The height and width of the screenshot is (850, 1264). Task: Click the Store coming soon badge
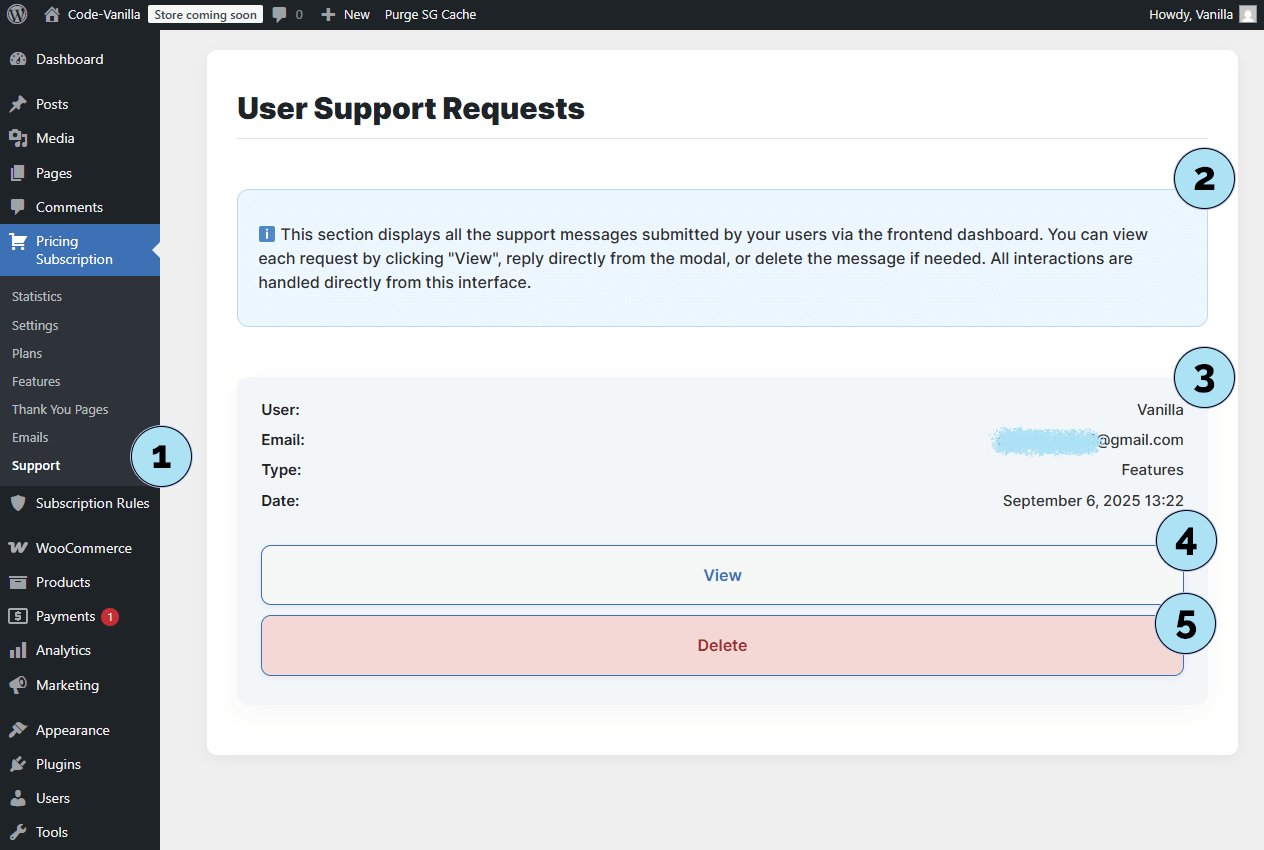(x=205, y=14)
